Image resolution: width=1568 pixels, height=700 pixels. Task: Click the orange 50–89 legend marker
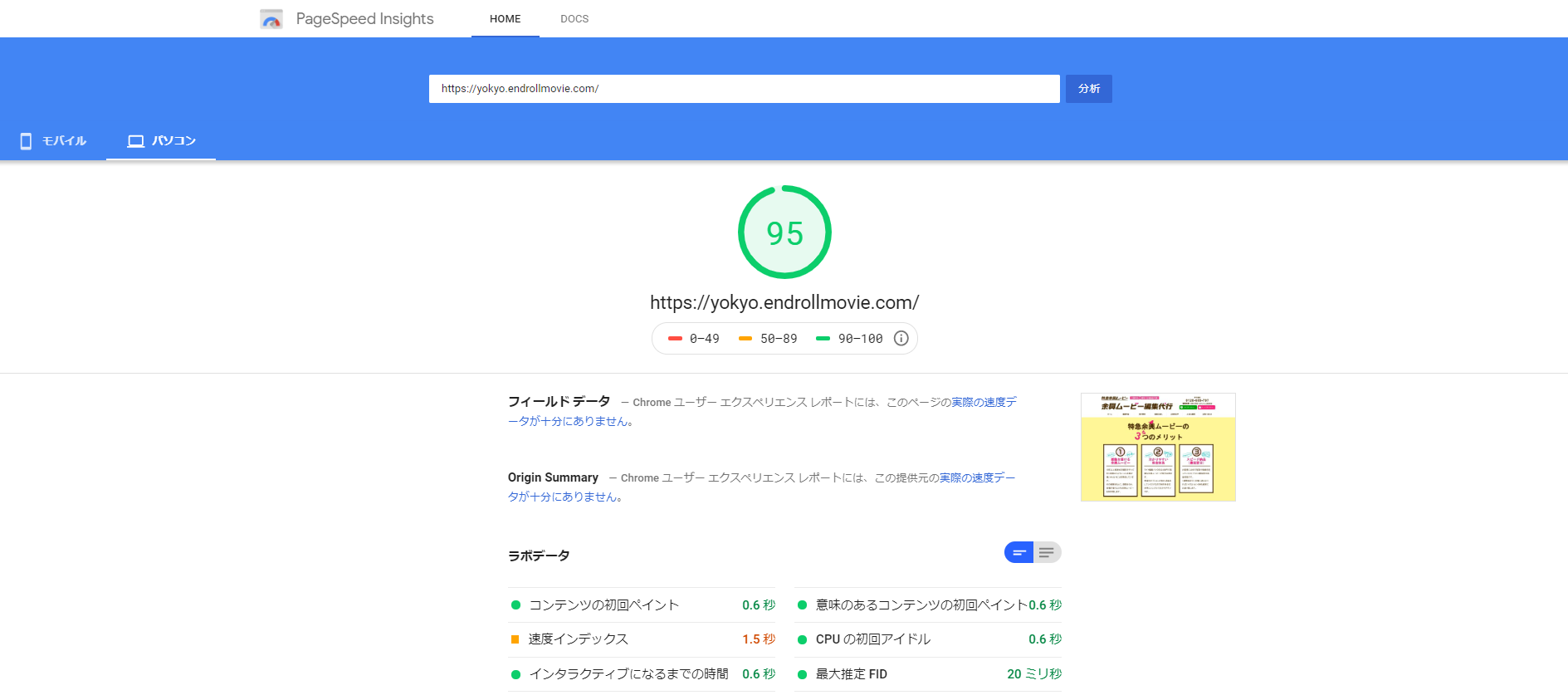[x=745, y=339]
